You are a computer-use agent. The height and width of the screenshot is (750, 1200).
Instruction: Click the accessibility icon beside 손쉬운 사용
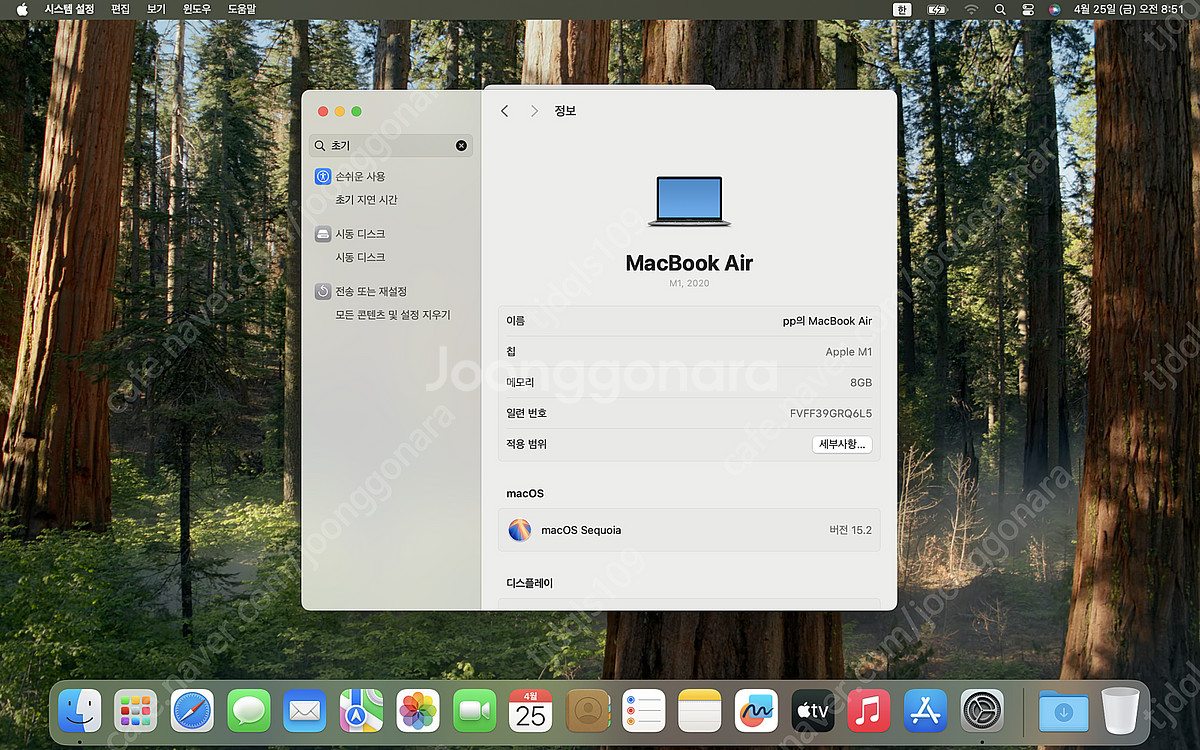[x=323, y=176]
